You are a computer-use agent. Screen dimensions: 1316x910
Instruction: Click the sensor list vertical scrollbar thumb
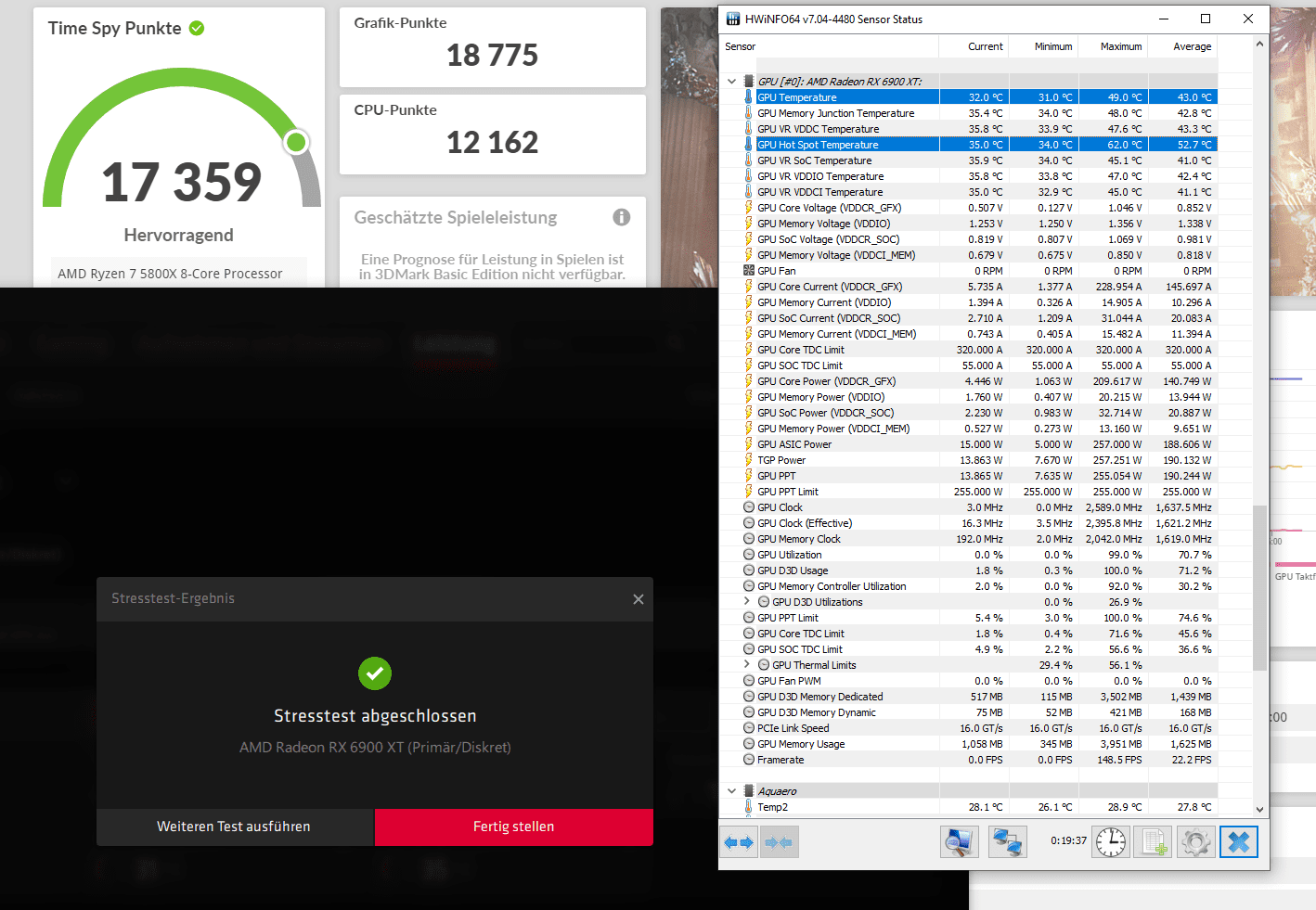(1259, 587)
